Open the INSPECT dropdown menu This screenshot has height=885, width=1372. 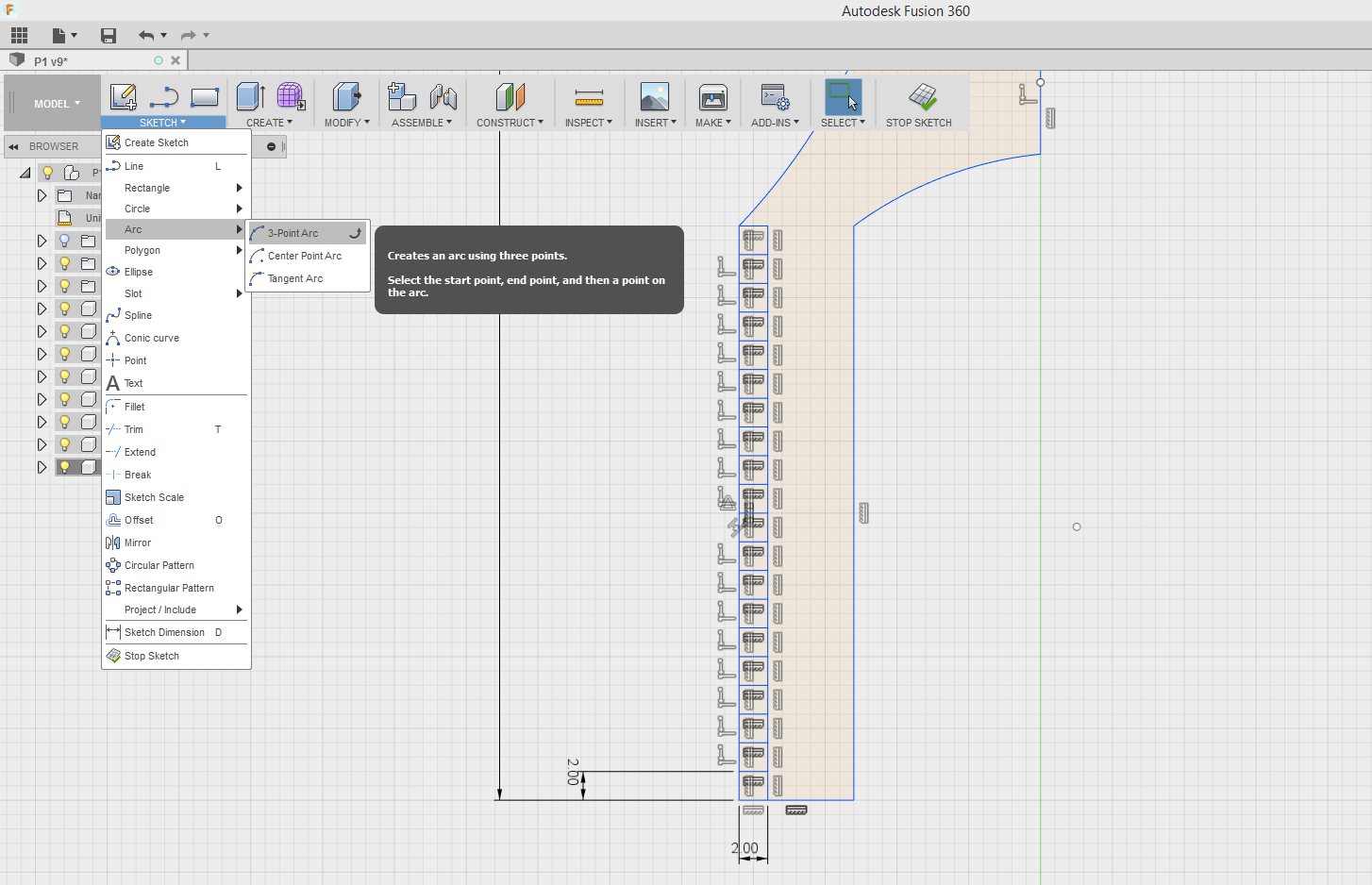coord(589,123)
